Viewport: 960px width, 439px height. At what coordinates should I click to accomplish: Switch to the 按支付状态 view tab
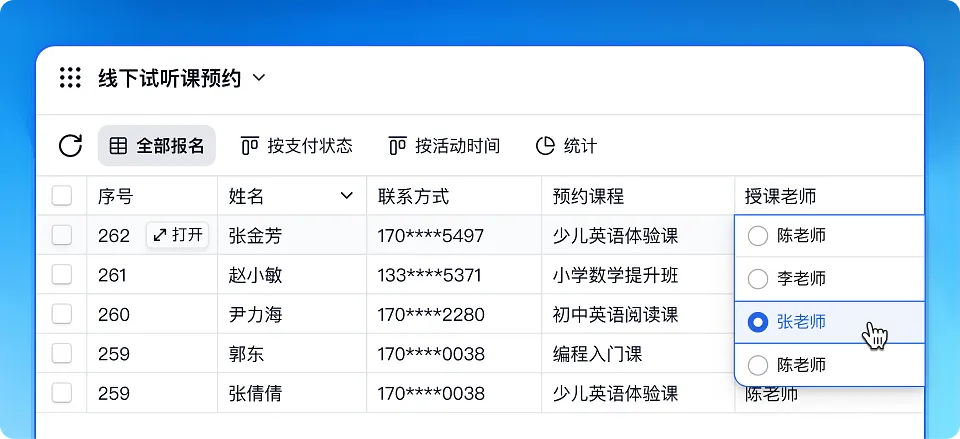coord(297,146)
